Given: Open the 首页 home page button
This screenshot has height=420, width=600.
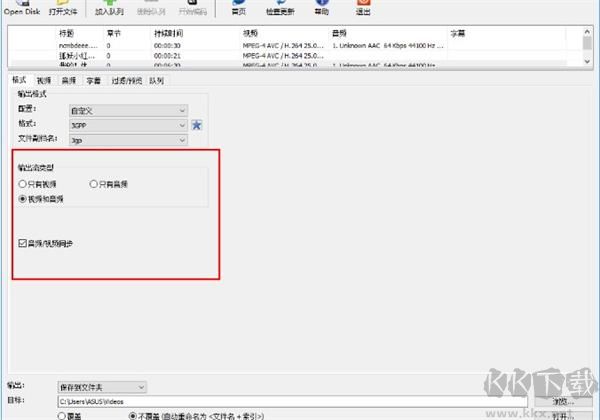Looking at the screenshot, I should (x=239, y=8).
